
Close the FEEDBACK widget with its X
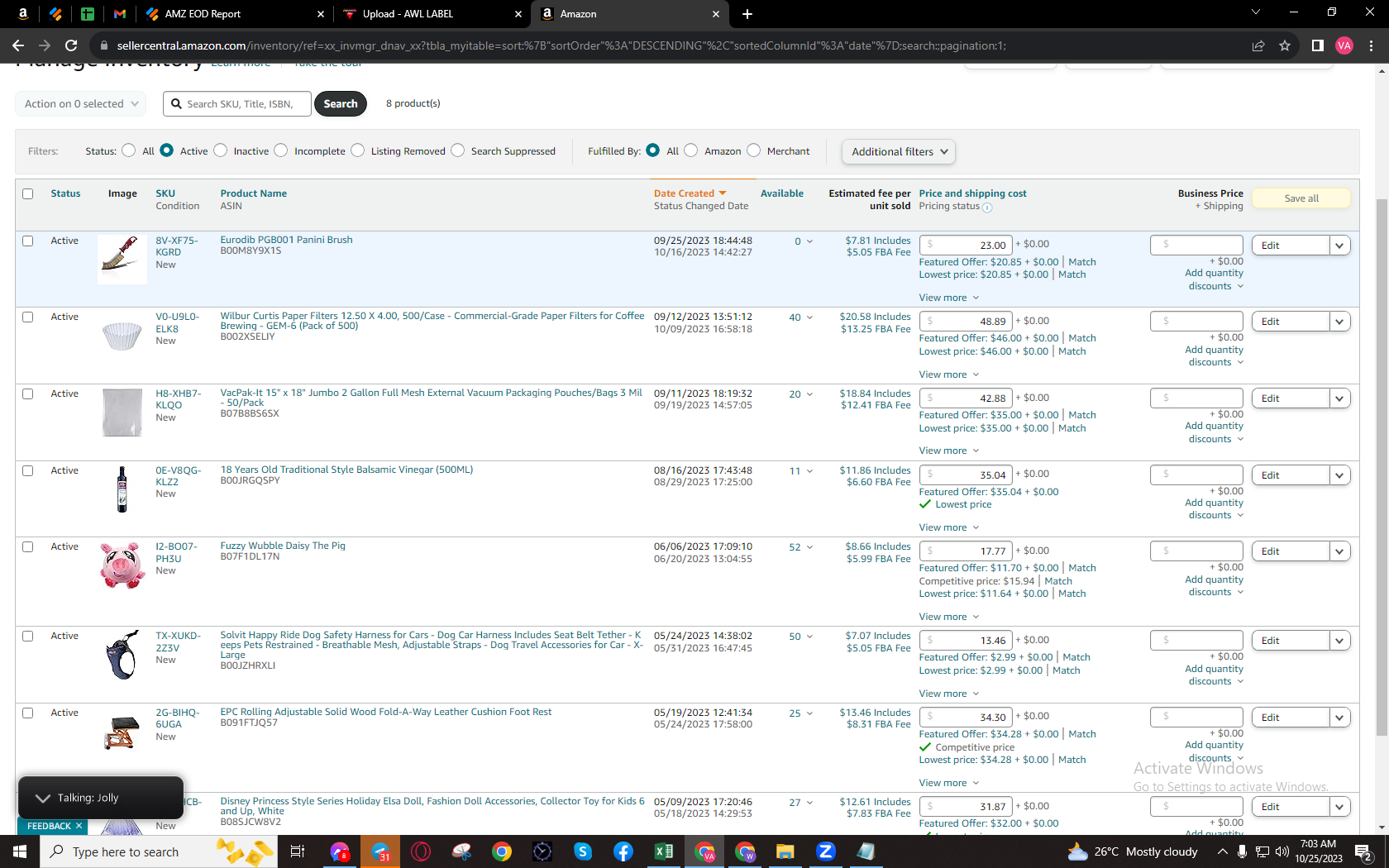click(79, 826)
